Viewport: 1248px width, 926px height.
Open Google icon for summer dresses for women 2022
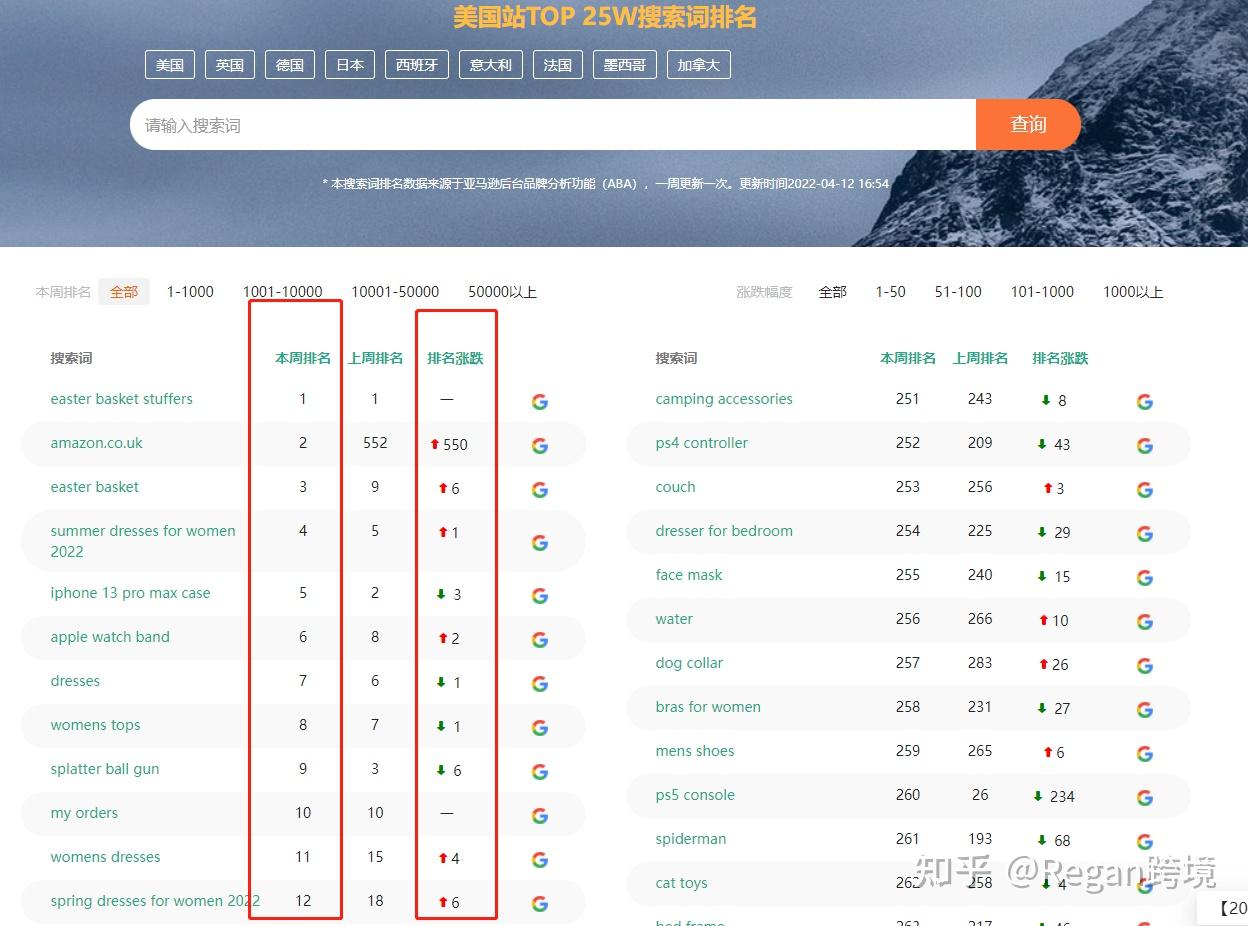(540, 543)
